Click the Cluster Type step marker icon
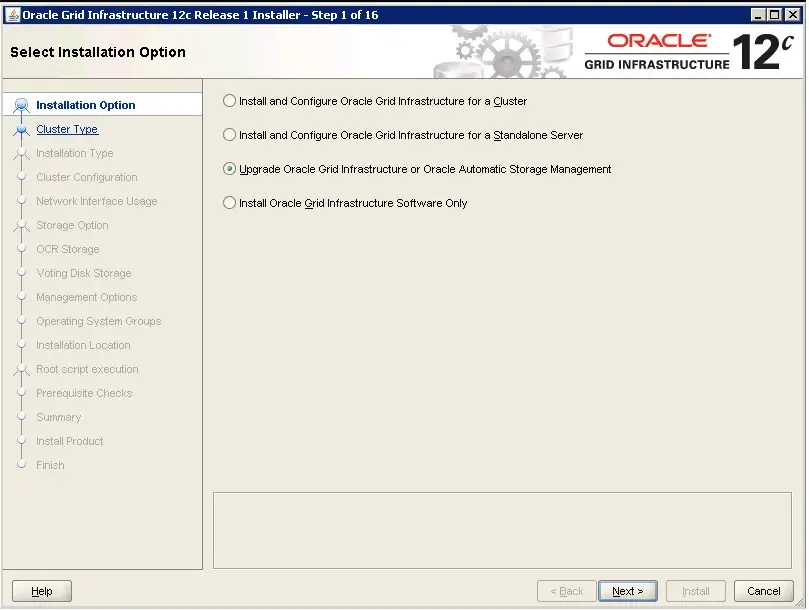The image size is (809, 610). [21, 130]
